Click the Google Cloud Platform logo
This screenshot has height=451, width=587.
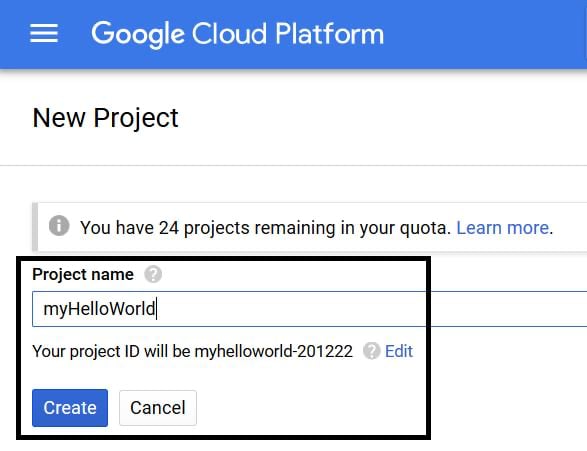click(x=238, y=34)
